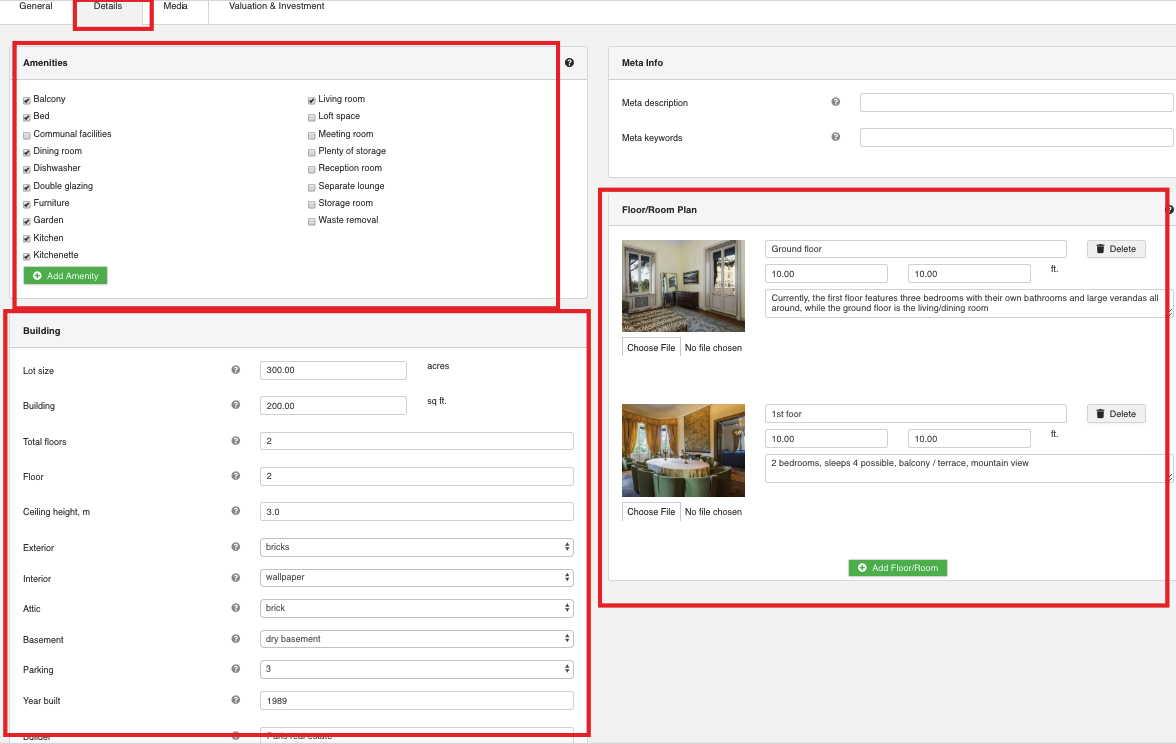1176x744 pixels.
Task: Open the Valuation & Investment tab
Action: [276, 7]
